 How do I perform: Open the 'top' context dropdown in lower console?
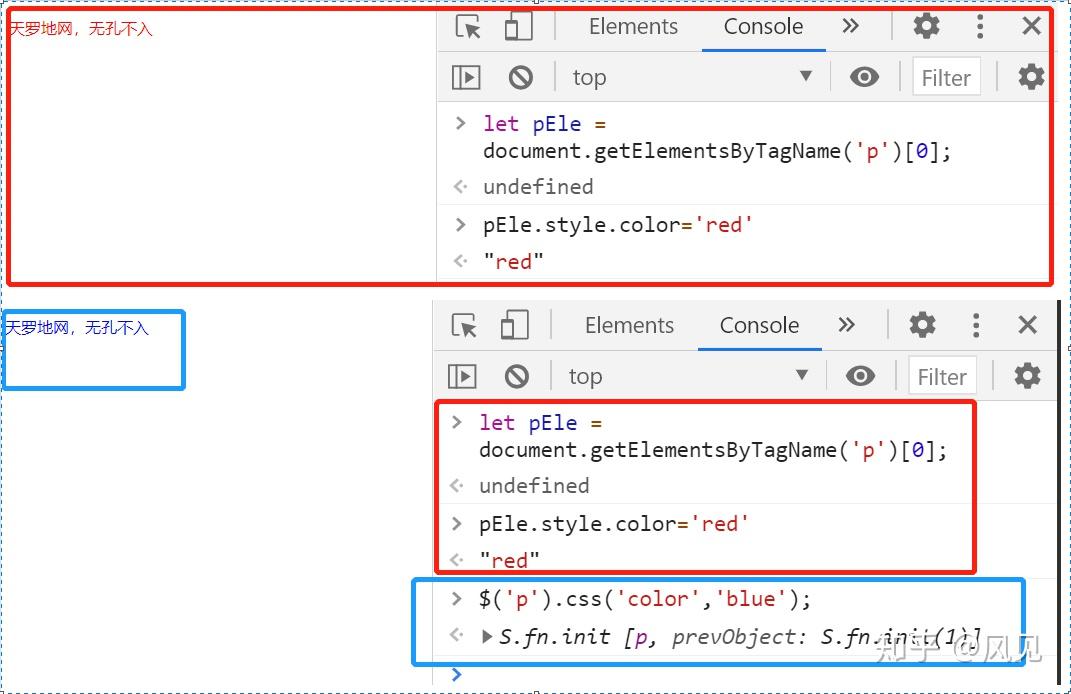(686, 376)
